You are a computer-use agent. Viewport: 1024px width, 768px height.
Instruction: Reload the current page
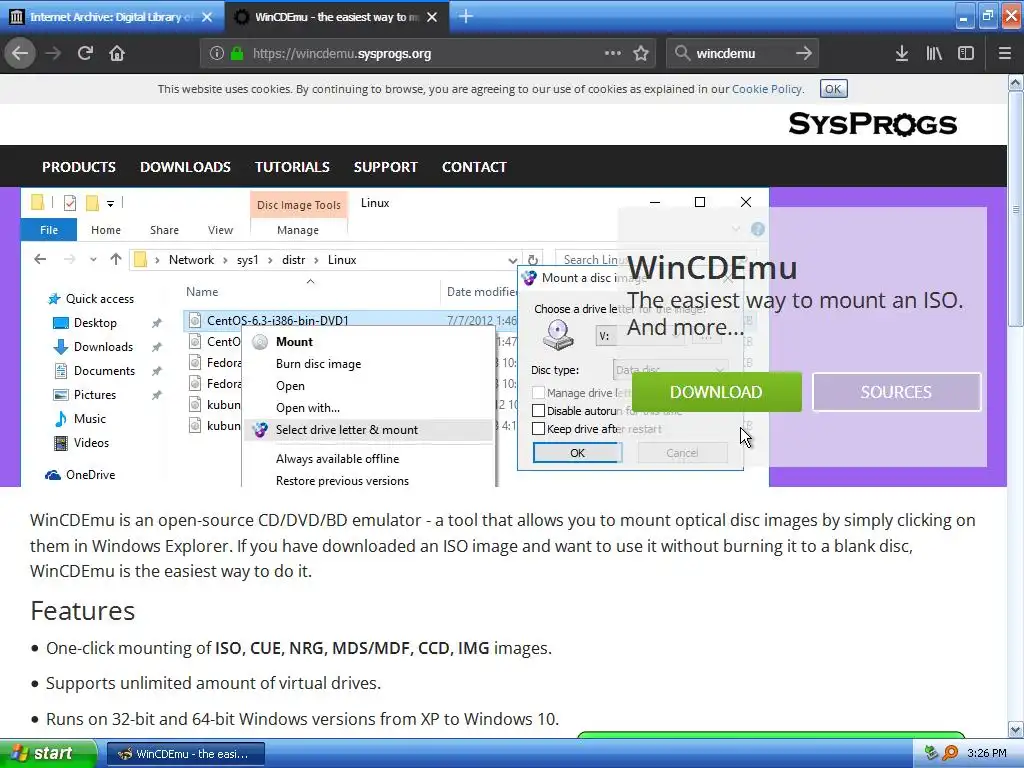click(86, 54)
